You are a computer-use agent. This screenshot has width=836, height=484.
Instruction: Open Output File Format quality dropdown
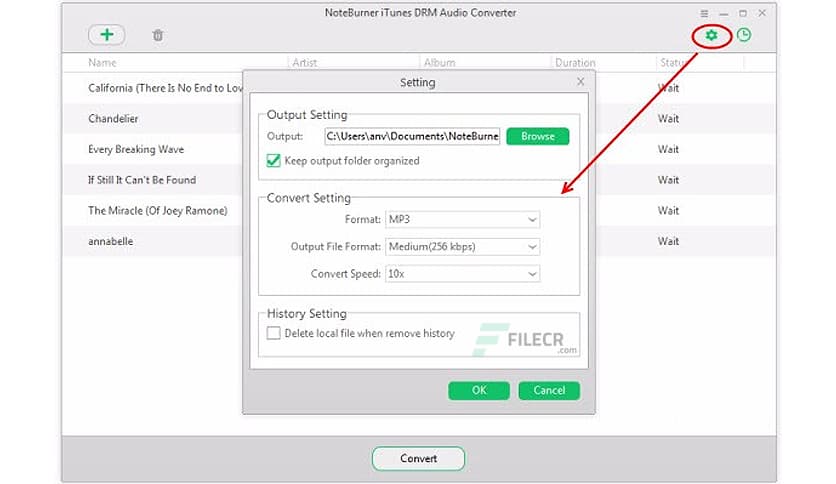pos(462,247)
